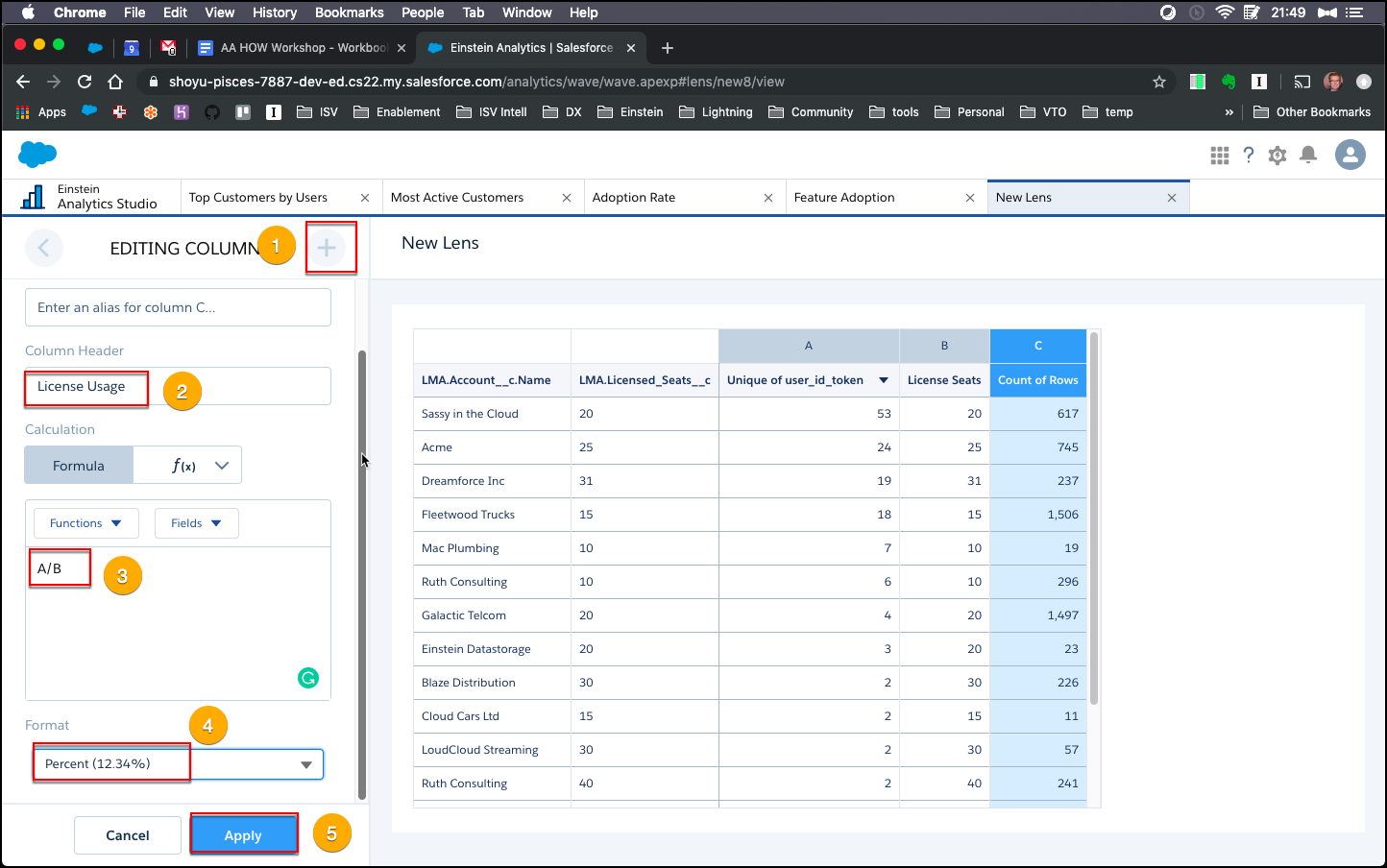Open the Lightning bookmarks folder
The width and height of the screenshot is (1387, 868).
[x=716, y=112]
